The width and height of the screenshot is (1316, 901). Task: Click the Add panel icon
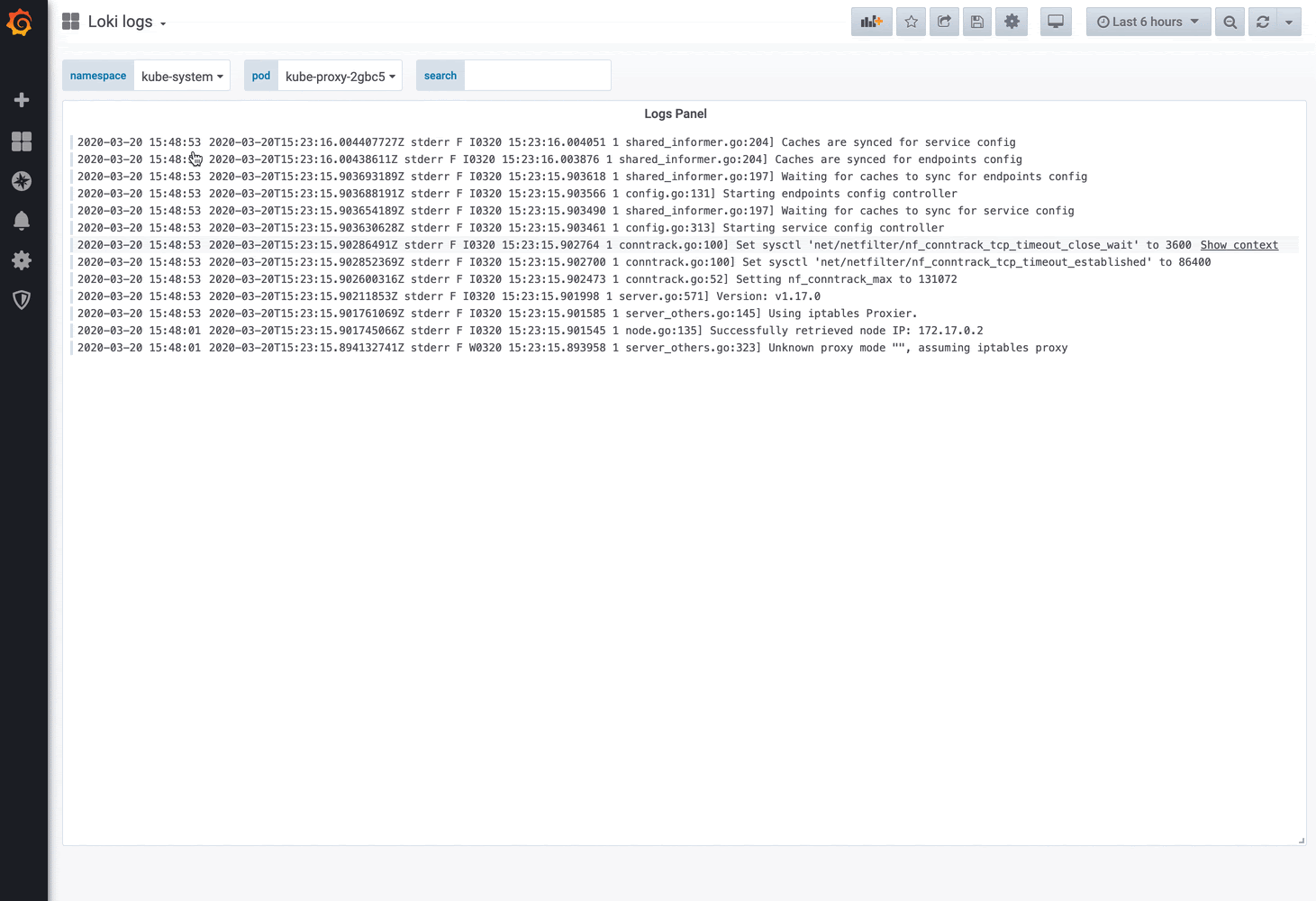click(871, 22)
